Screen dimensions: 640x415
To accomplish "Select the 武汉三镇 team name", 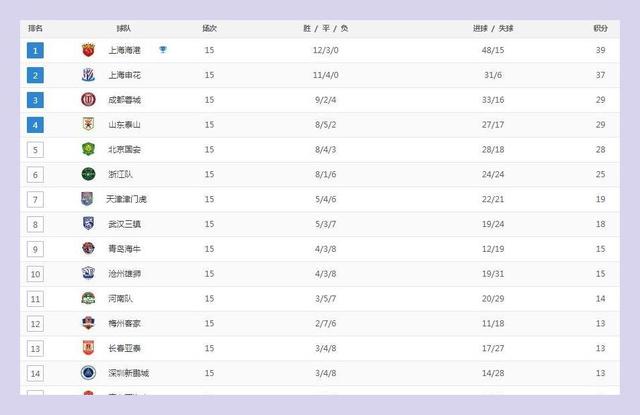I will click(x=124, y=224).
